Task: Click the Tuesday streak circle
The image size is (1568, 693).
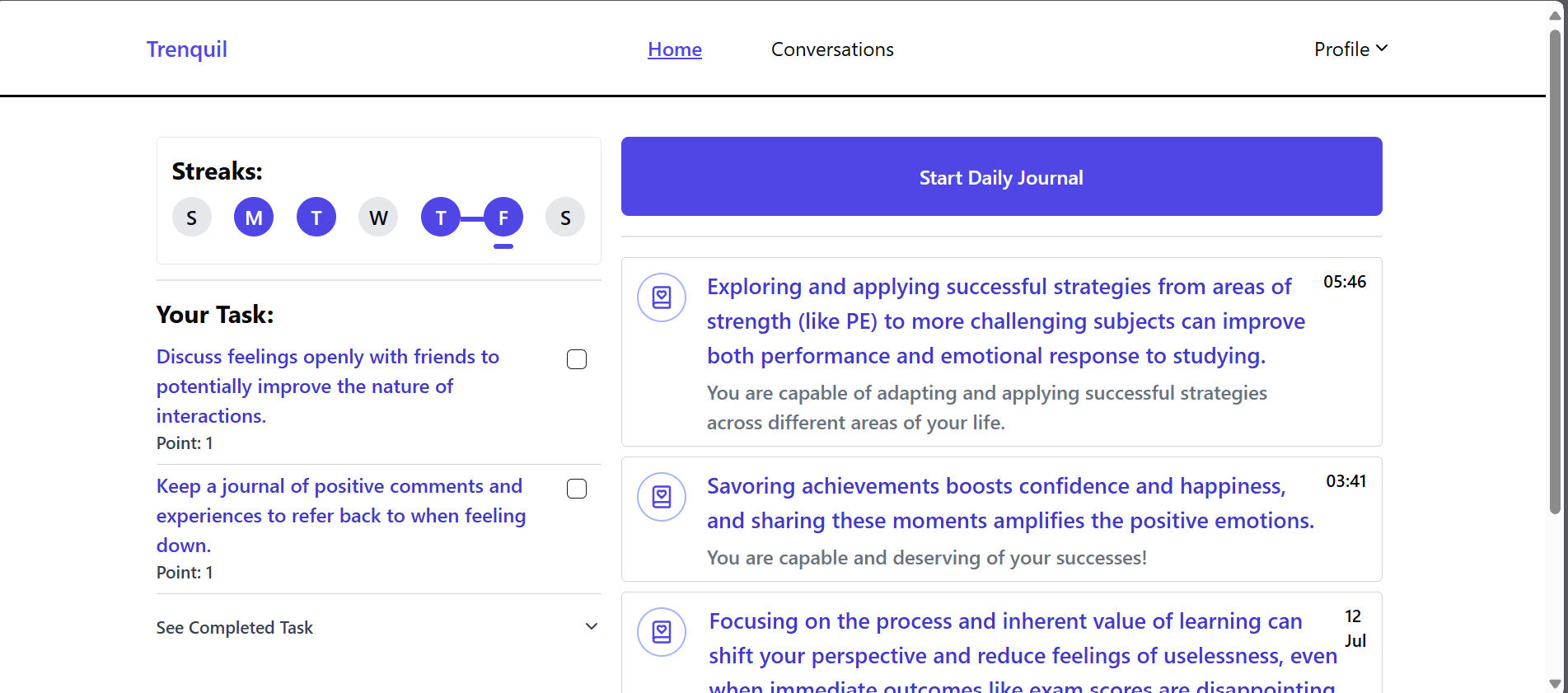Action: pyautogui.click(x=316, y=218)
